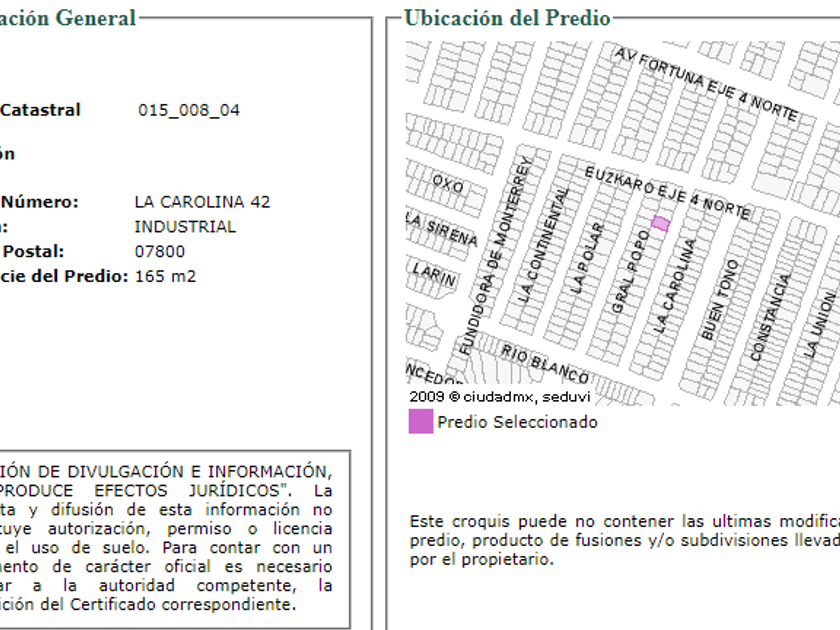
Task: Click the BUEN TONO street label
Action: coord(719,299)
